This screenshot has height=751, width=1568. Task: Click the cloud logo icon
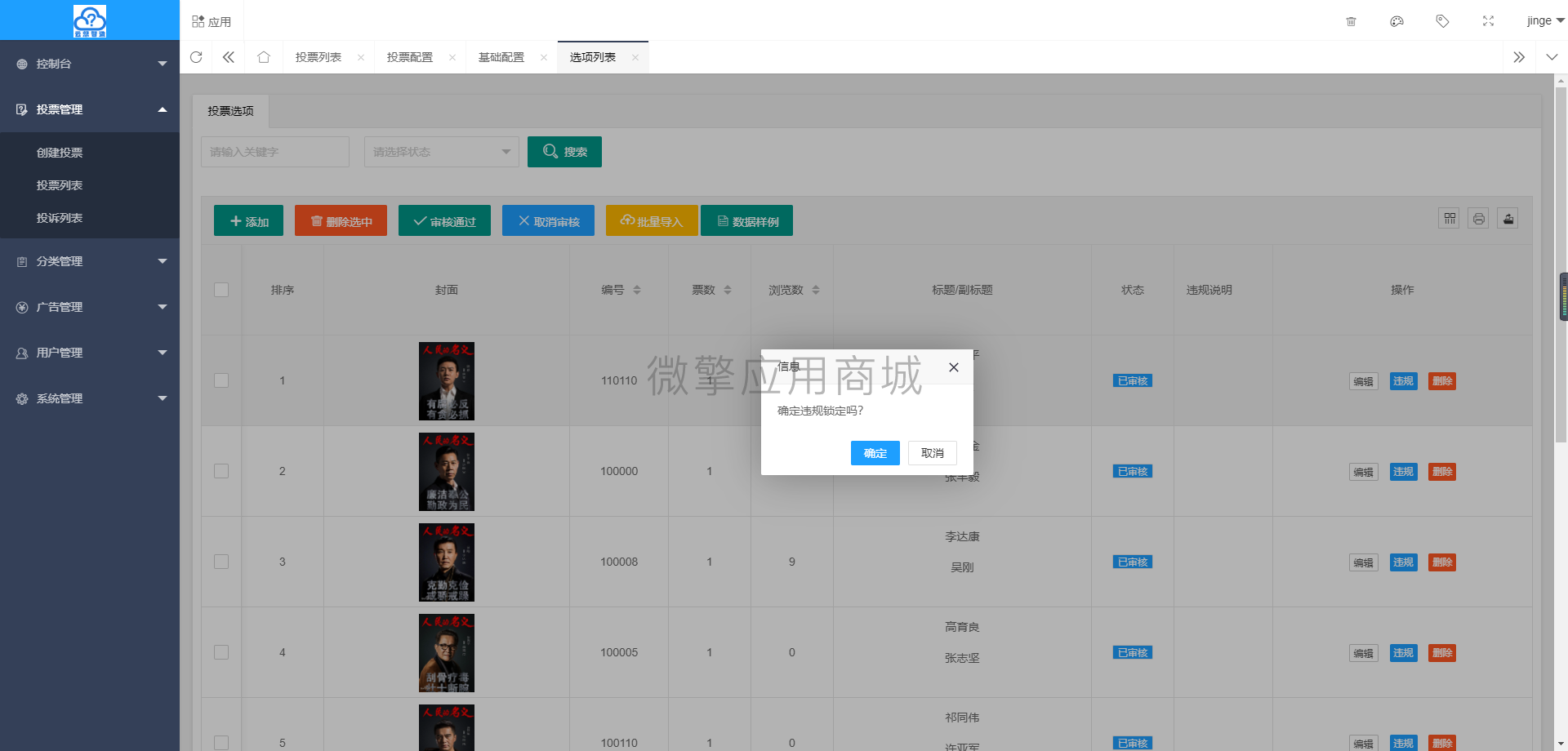point(90,20)
